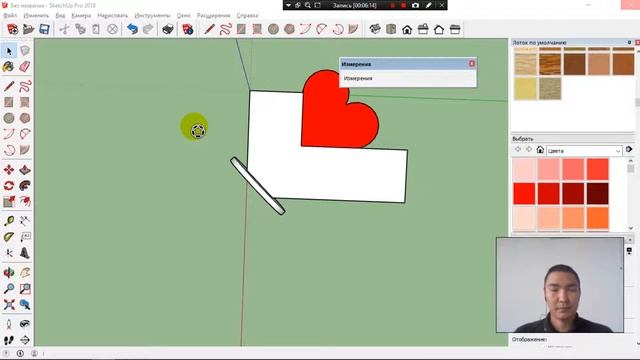The image size is (640, 360).
Task: Choose the Polygon tool in left toolbar
Action: pos(25,118)
